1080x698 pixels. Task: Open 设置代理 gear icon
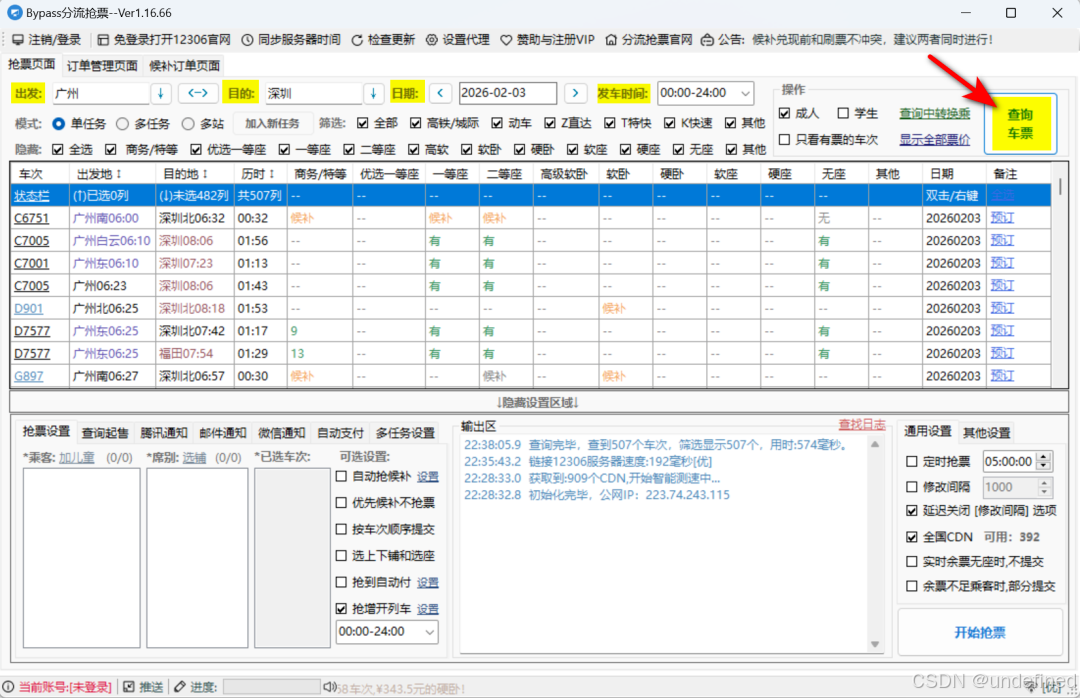(x=432, y=40)
